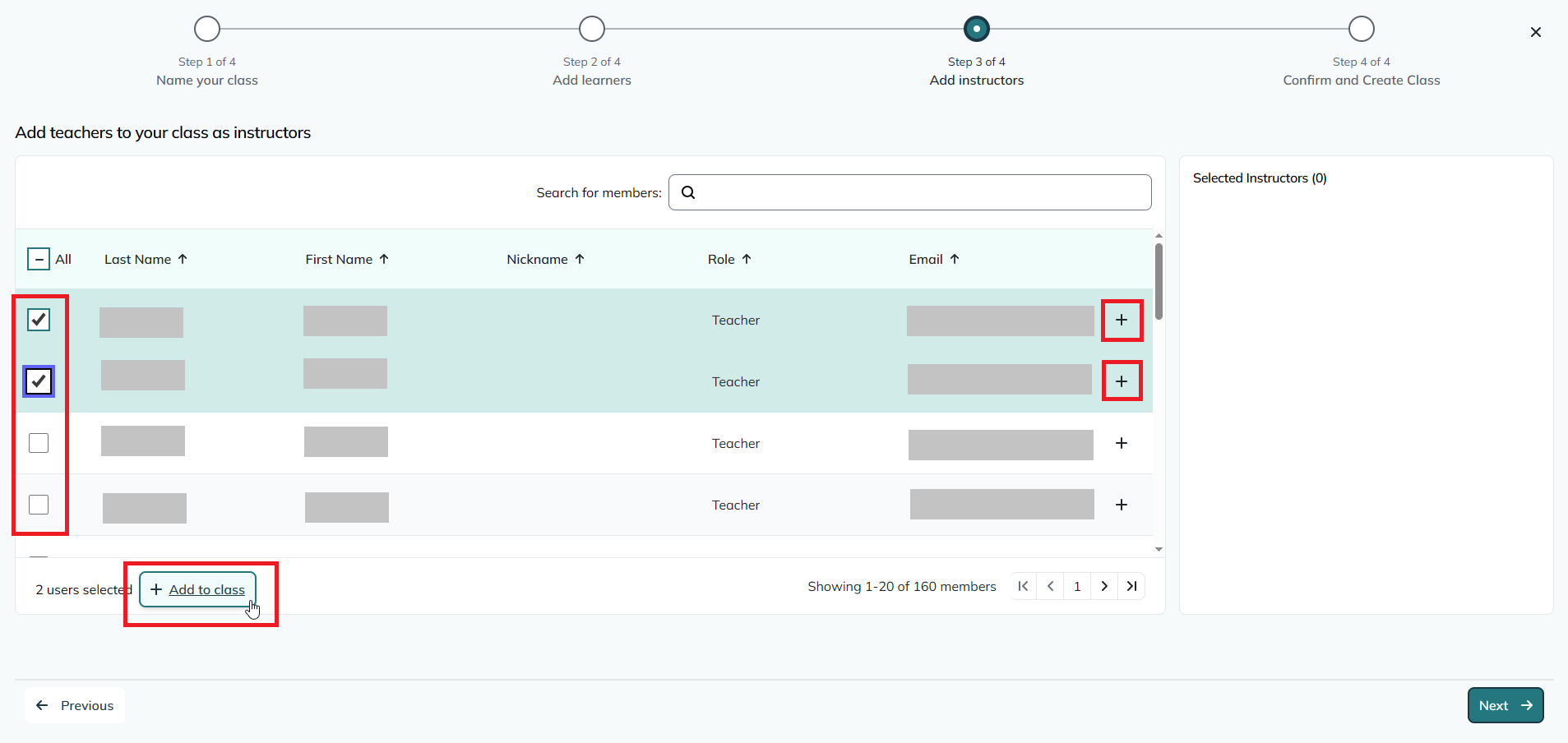This screenshot has height=743, width=1568.
Task: Click the plus icon on second teacher row
Action: (1121, 381)
